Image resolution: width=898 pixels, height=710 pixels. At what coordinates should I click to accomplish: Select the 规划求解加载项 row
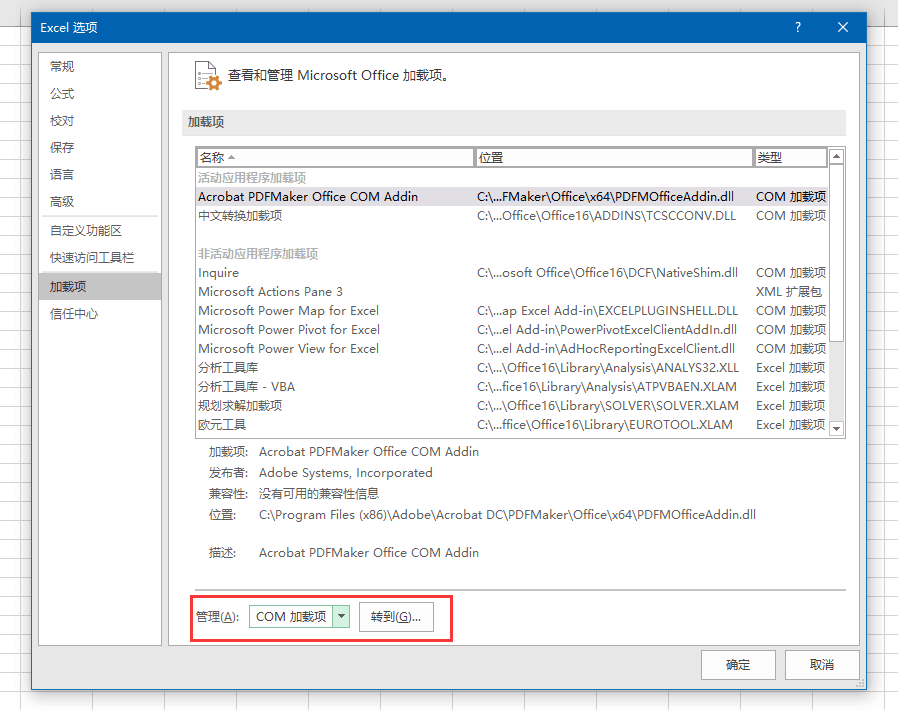(511, 405)
